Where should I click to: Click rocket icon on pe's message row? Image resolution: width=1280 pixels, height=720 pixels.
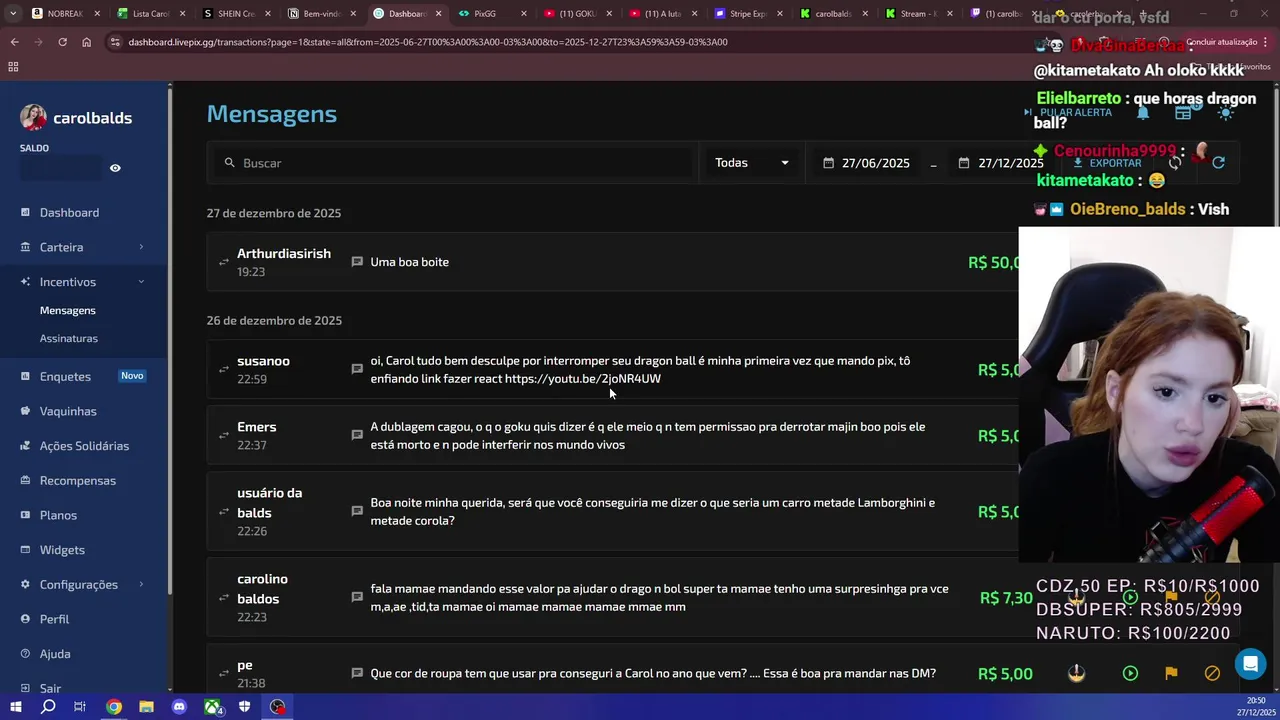pos(1076,674)
